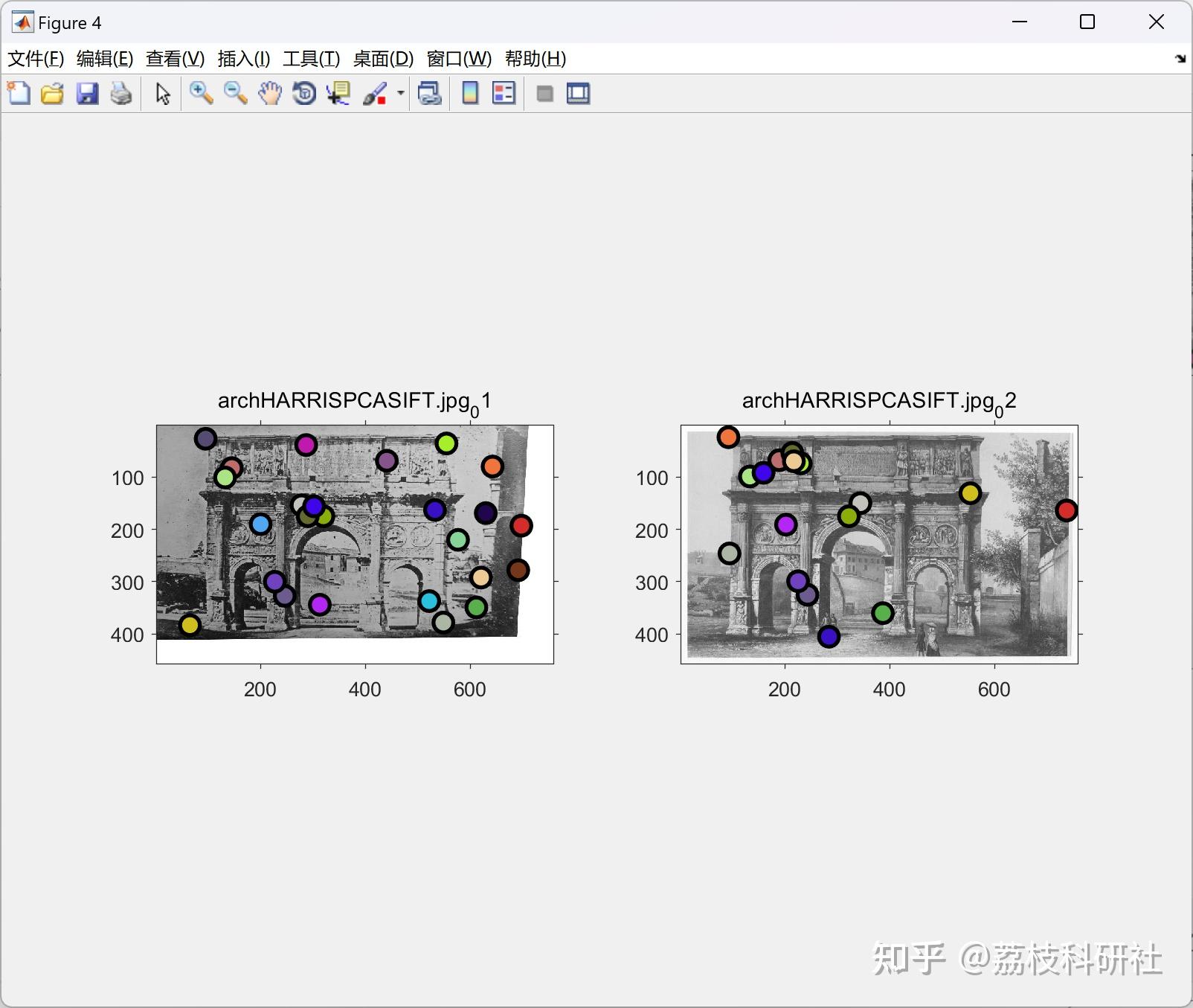Dock the figure into MATLAB desktop

pos(1179,57)
